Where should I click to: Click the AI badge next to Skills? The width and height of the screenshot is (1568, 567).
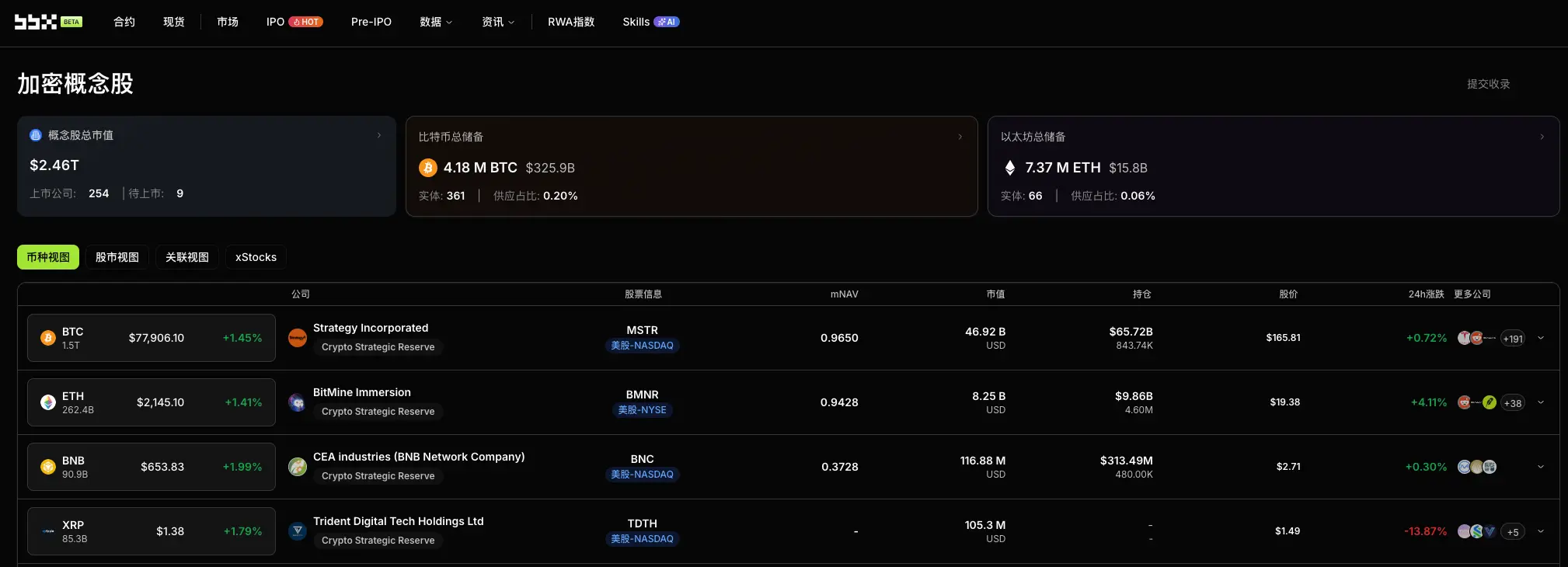[x=667, y=22]
